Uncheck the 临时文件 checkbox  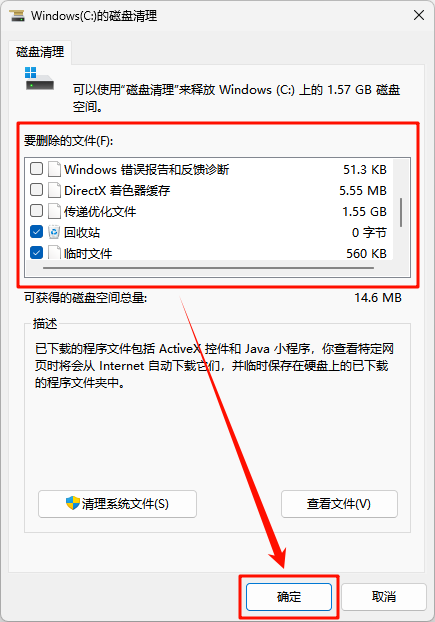(x=36, y=252)
